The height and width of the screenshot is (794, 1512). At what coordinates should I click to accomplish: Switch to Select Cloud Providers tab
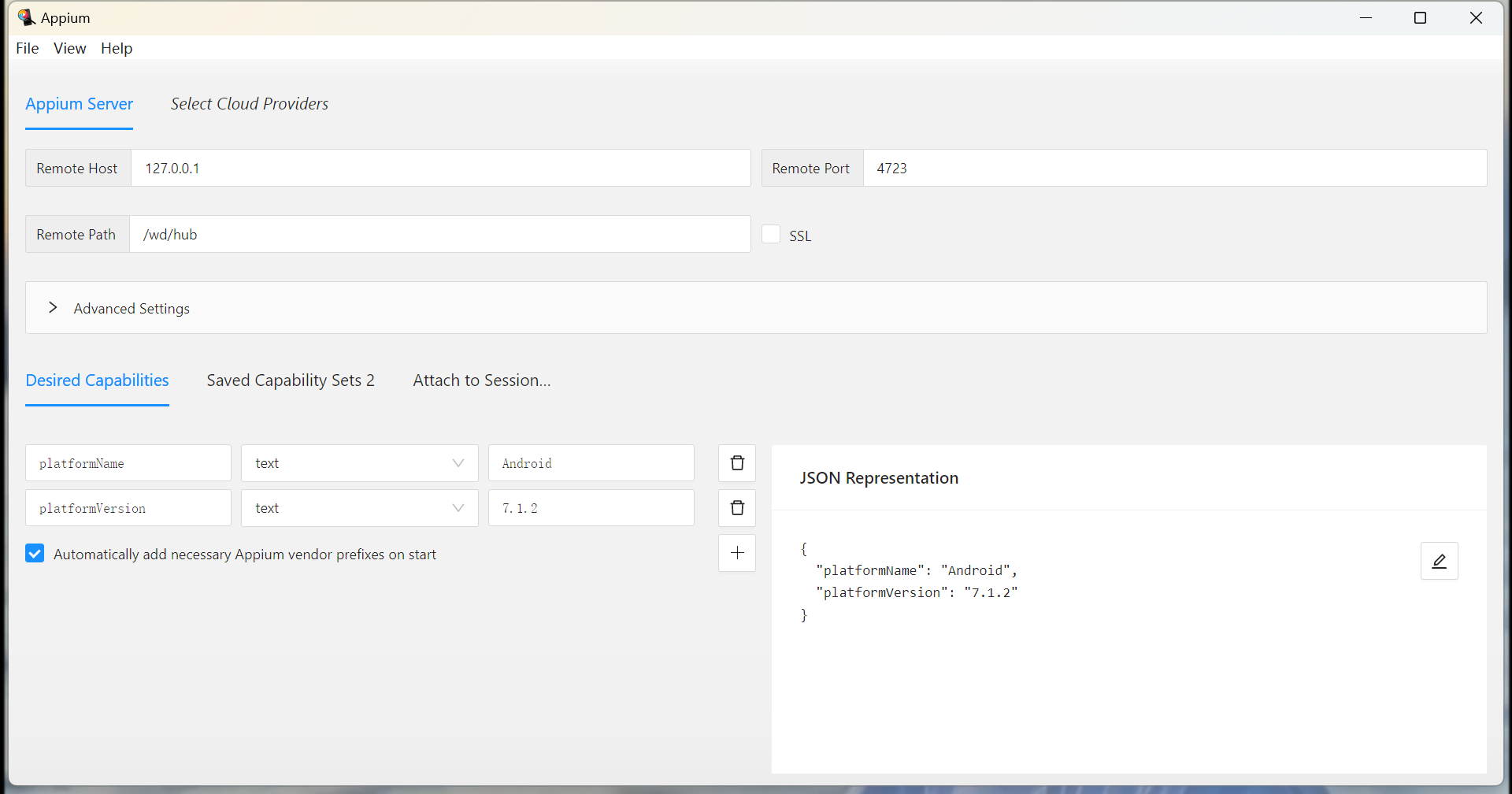click(250, 104)
